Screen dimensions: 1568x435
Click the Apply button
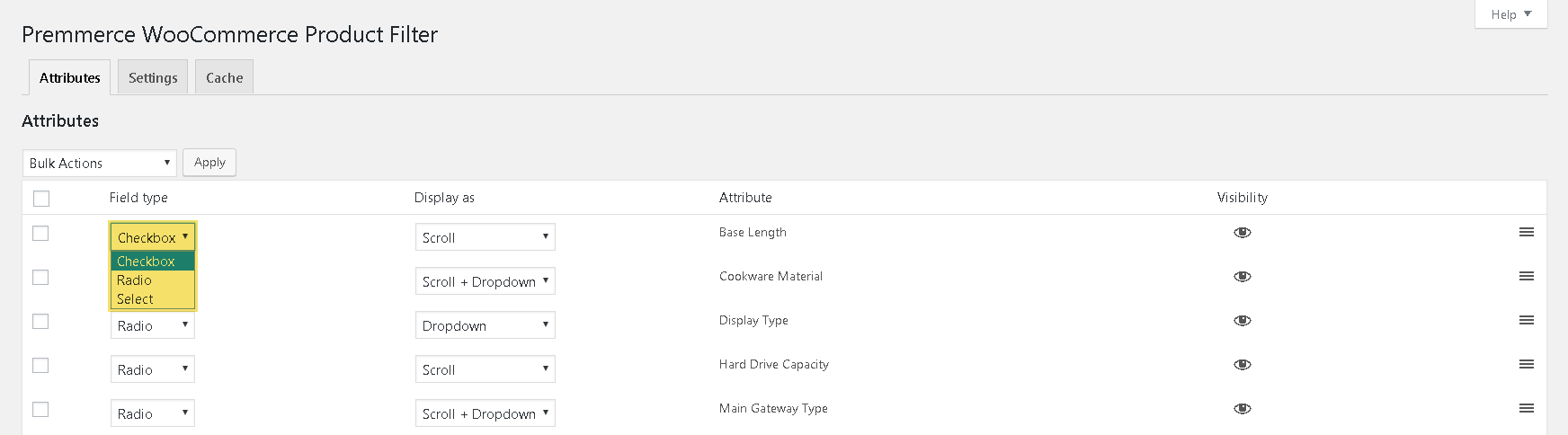point(209,163)
